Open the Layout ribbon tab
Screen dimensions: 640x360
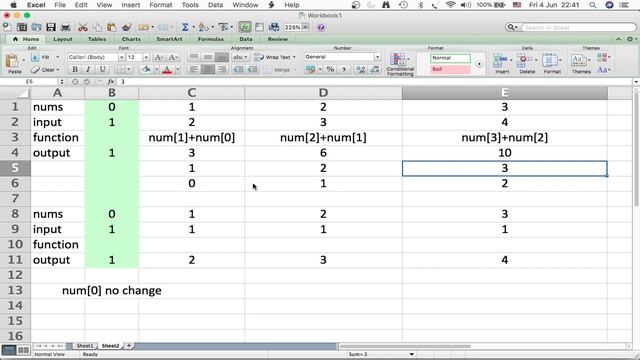tap(63, 39)
